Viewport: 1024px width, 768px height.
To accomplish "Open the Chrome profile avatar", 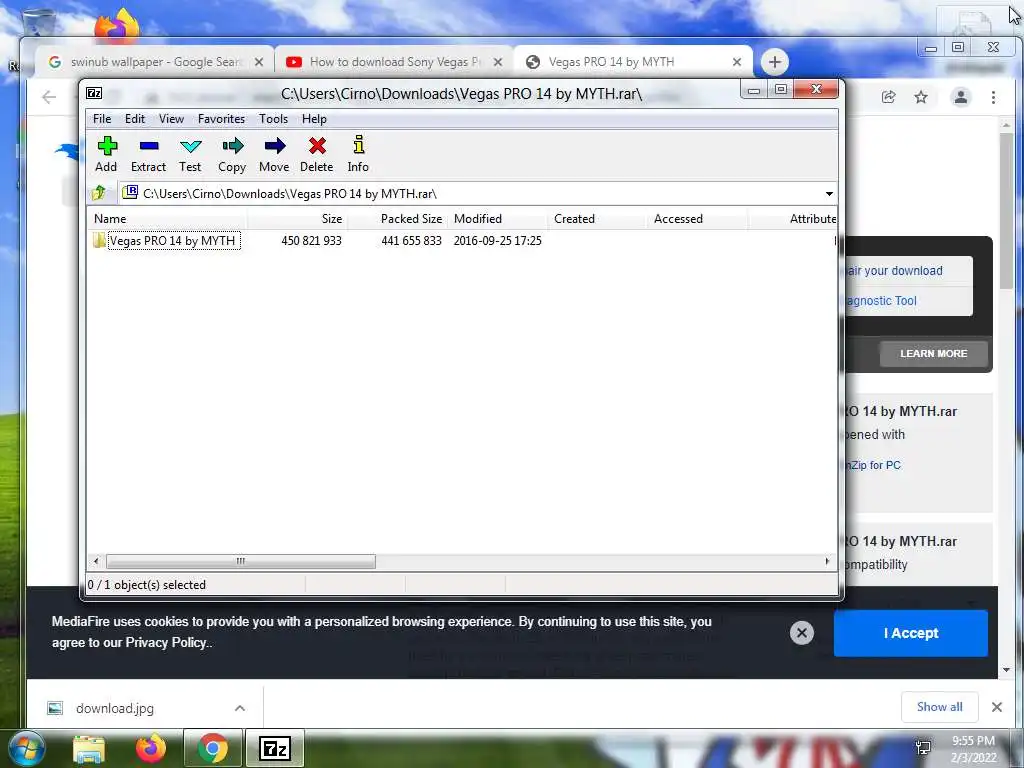I will [961, 97].
